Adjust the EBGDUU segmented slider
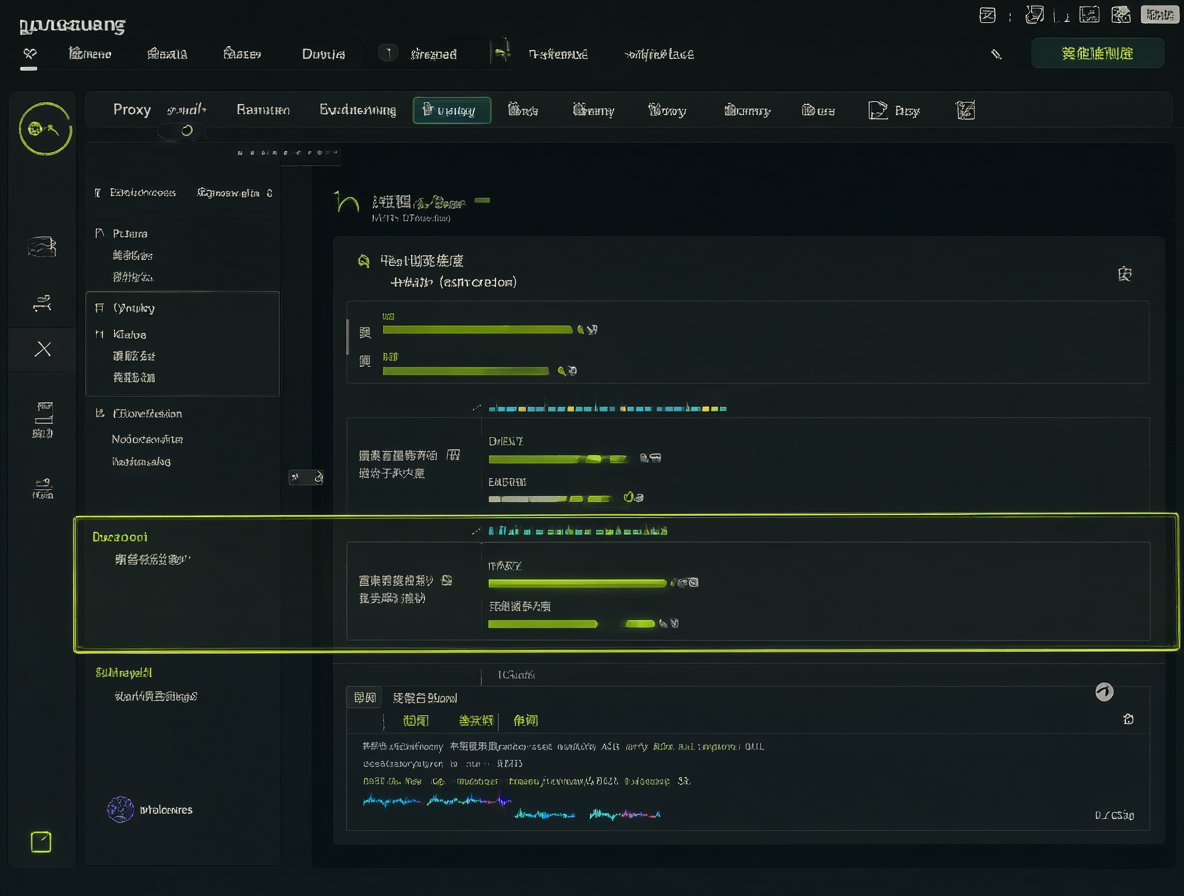 pyautogui.click(x=550, y=499)
